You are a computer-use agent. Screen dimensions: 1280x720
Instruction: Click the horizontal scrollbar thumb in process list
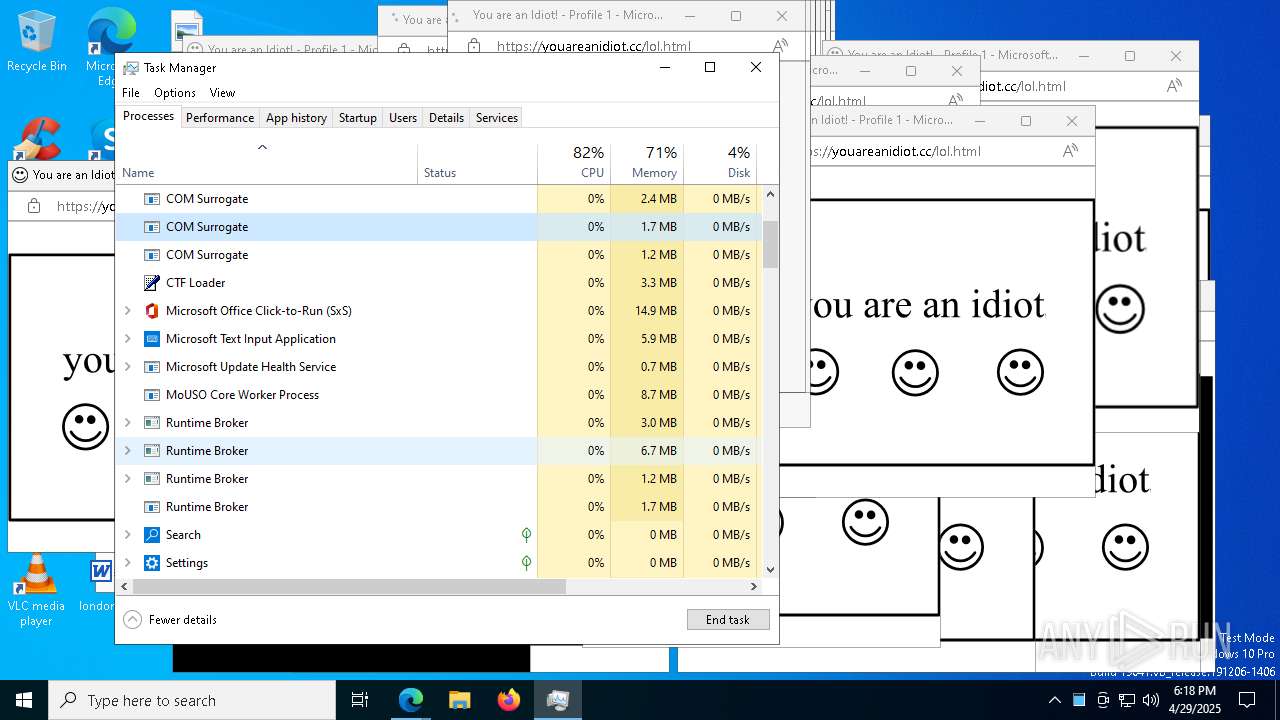click(x=347, y=586)
